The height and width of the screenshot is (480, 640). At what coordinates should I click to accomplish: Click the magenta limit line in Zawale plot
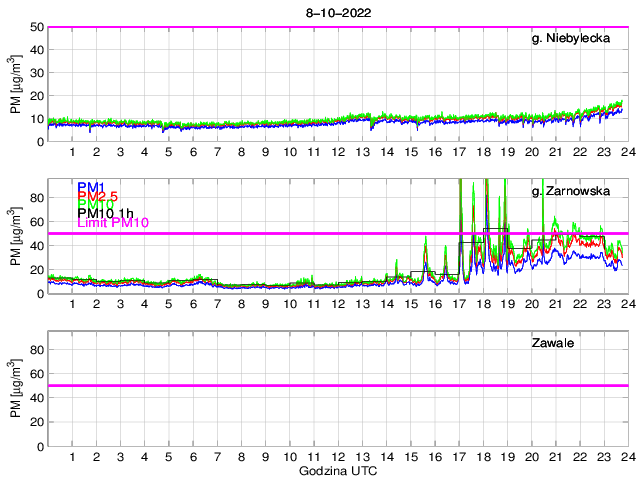[x=337, y=385]
